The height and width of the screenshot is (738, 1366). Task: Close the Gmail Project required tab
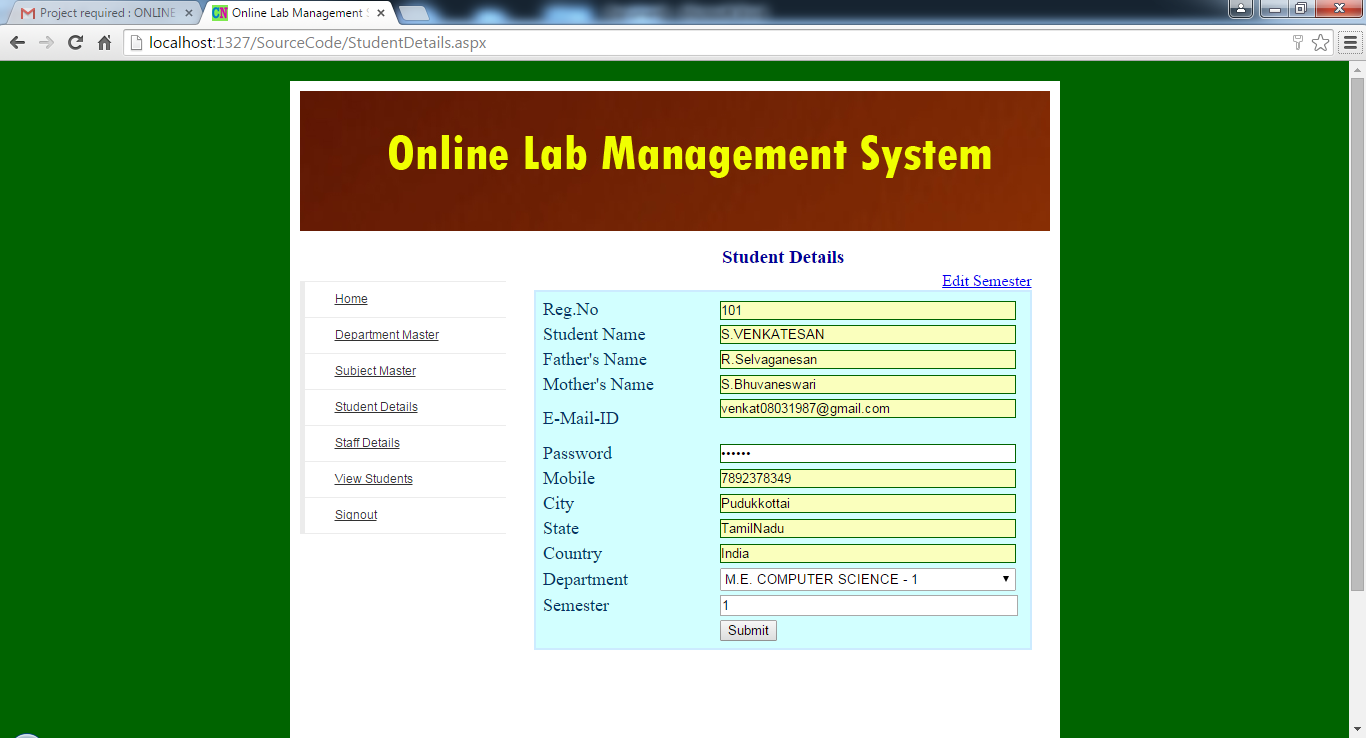(x=188, y=13)
